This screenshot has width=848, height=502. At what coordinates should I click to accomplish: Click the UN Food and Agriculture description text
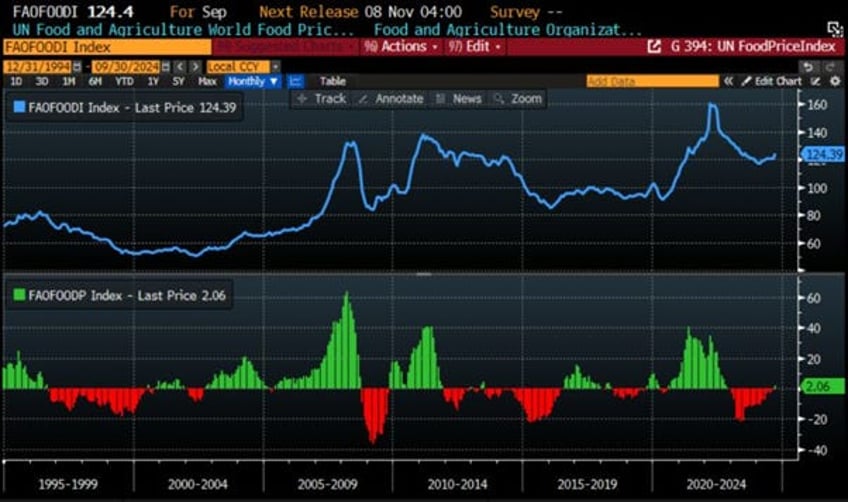click(x=182, y=30)
